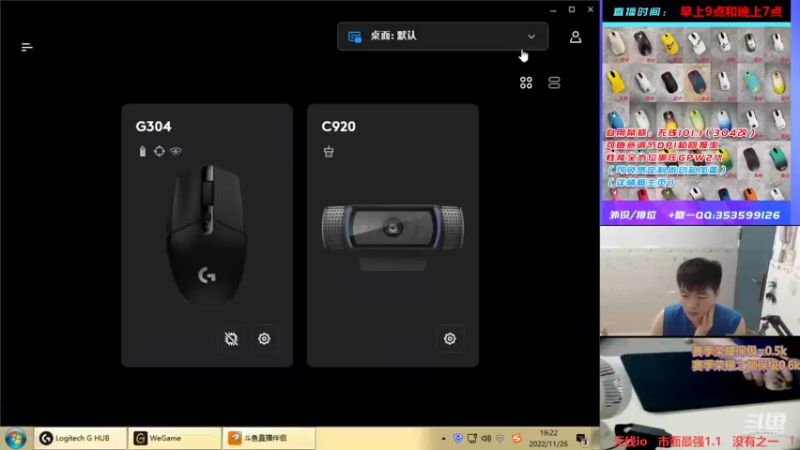Show hidden system tray icons

[x=443, y=439]
